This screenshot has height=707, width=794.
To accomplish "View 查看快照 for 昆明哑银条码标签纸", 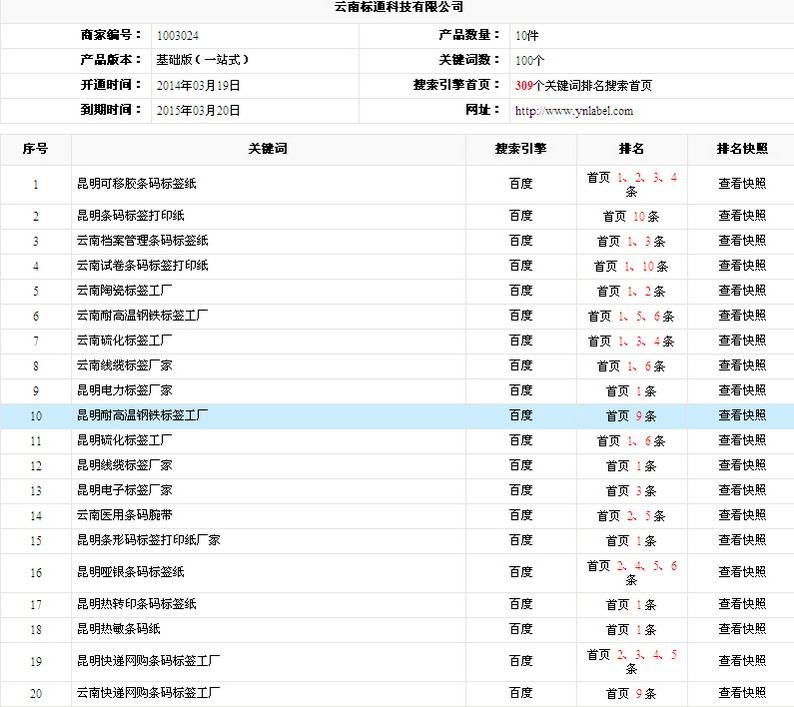I will click(x=742, y=572).
